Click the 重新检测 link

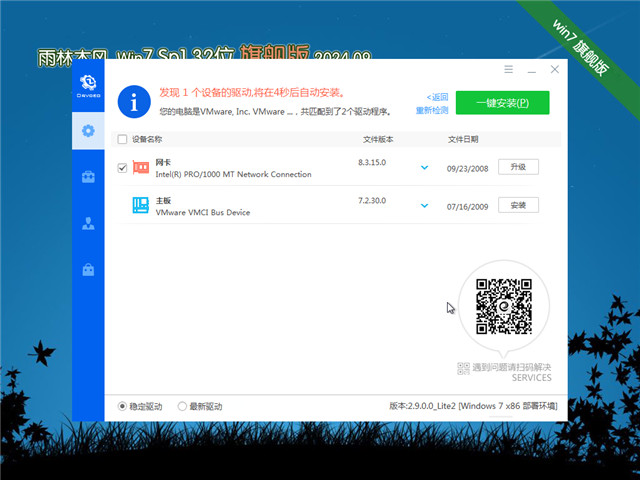click(432, 110)
